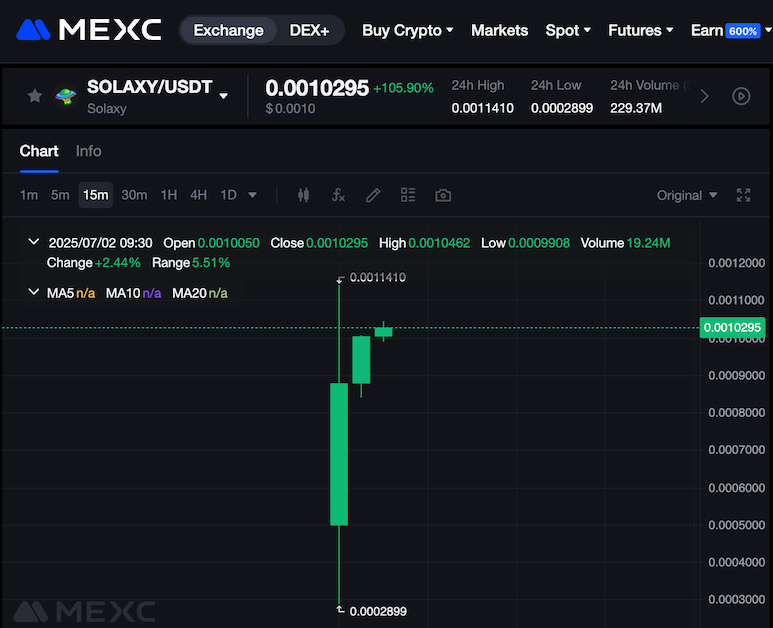Select 1m timeframe
The image size is (773, 628).
point(29,195)
